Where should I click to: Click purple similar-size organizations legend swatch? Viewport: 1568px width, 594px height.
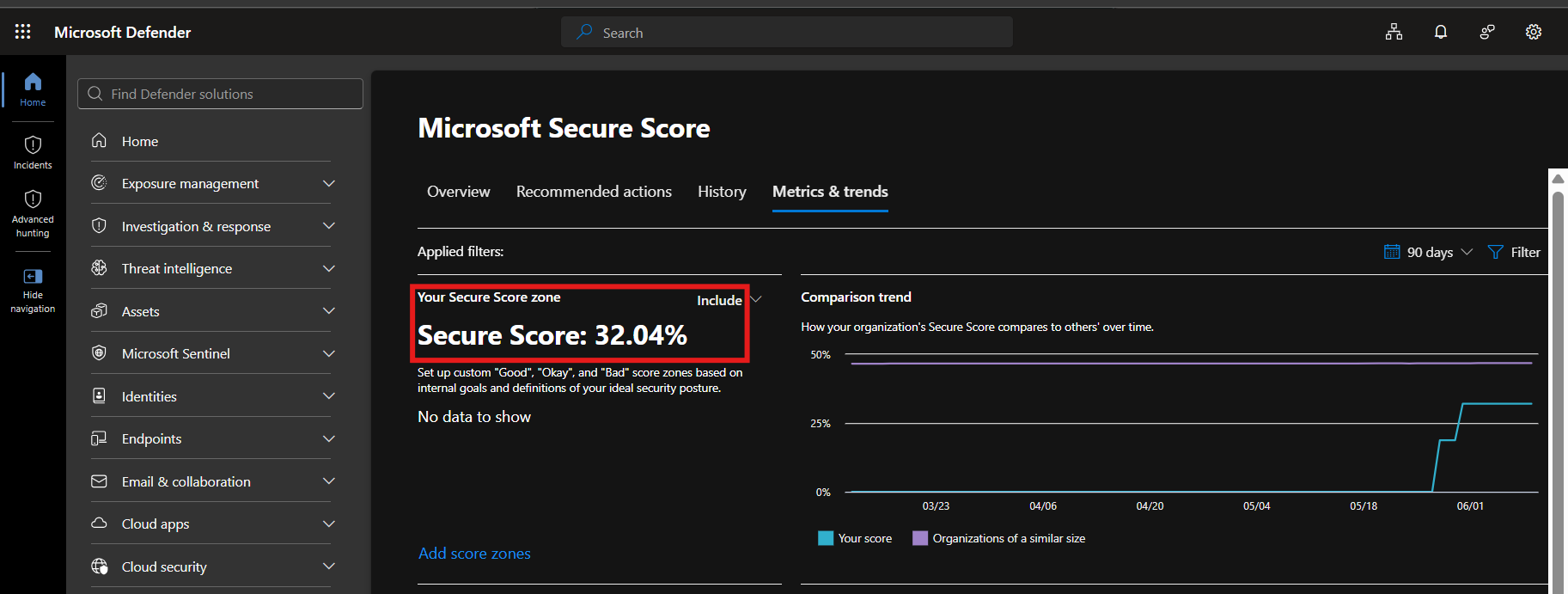(920, 538)
